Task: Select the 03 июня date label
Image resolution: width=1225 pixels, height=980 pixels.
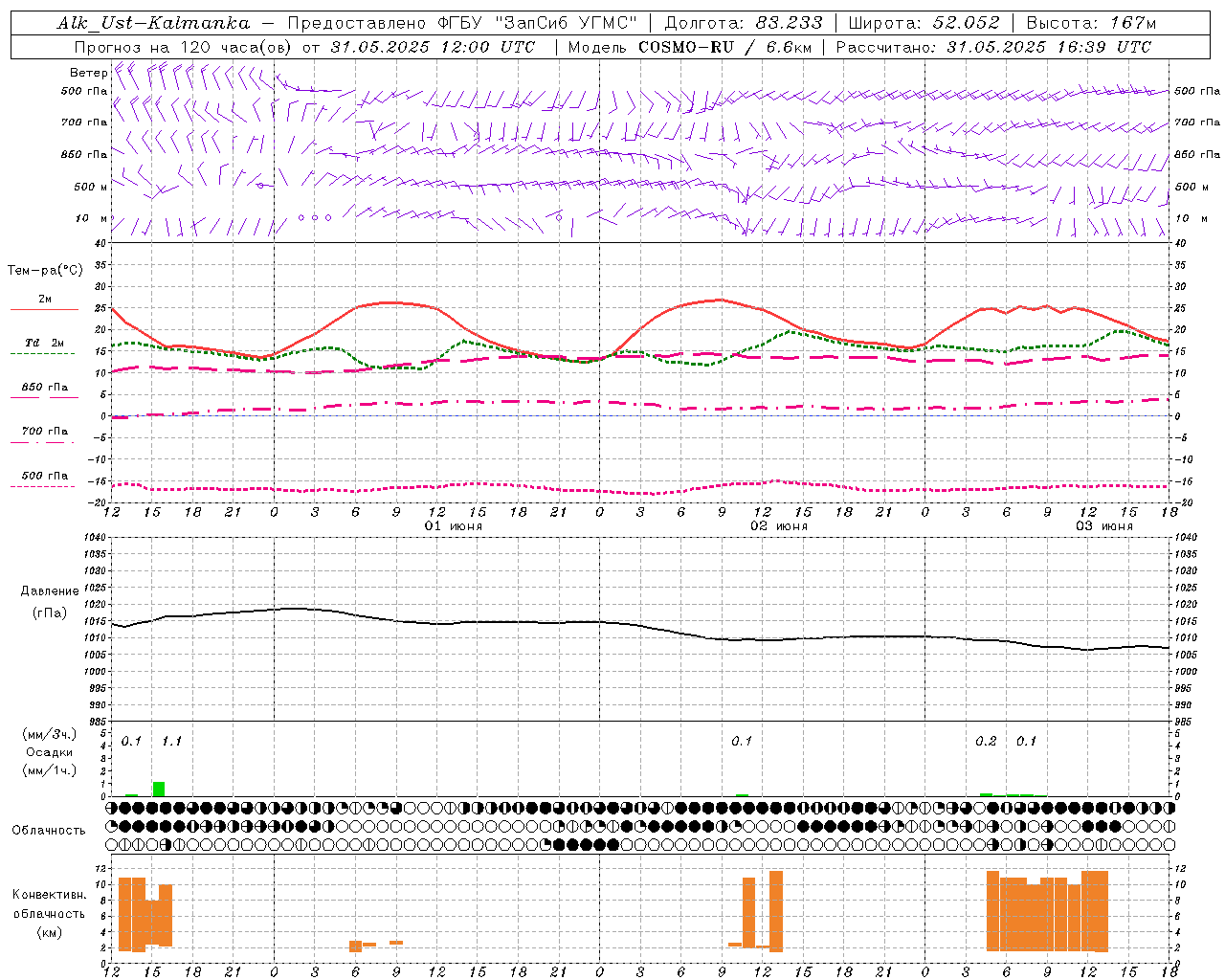Action: tap(1104, 526)
